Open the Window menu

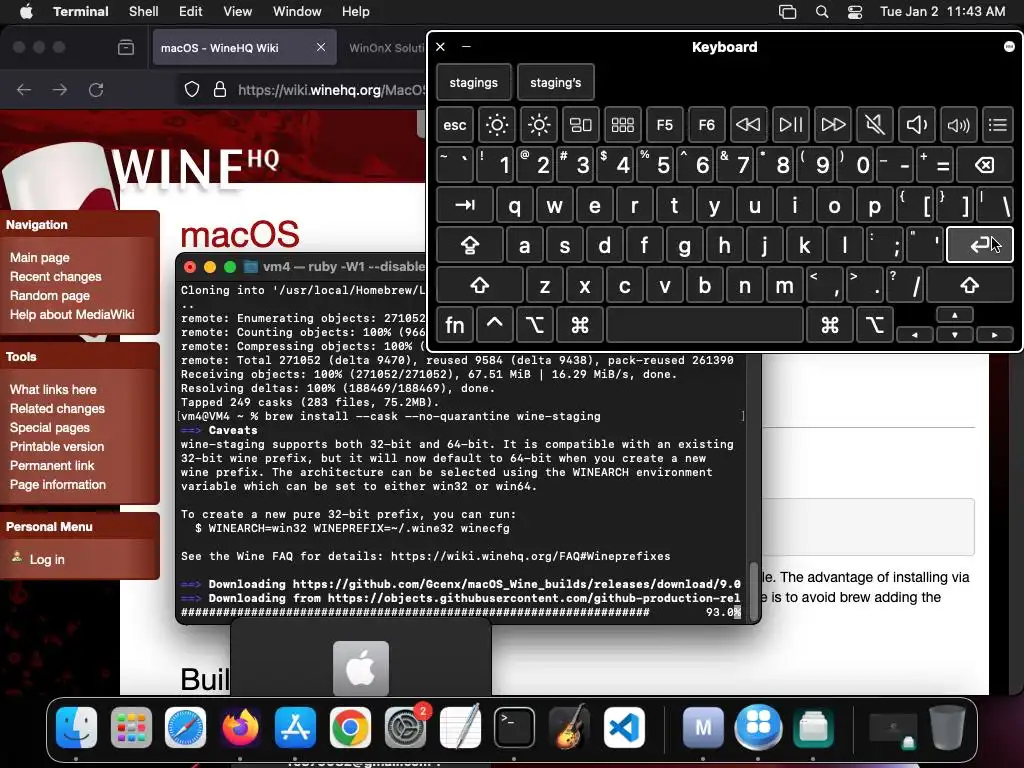296,11
